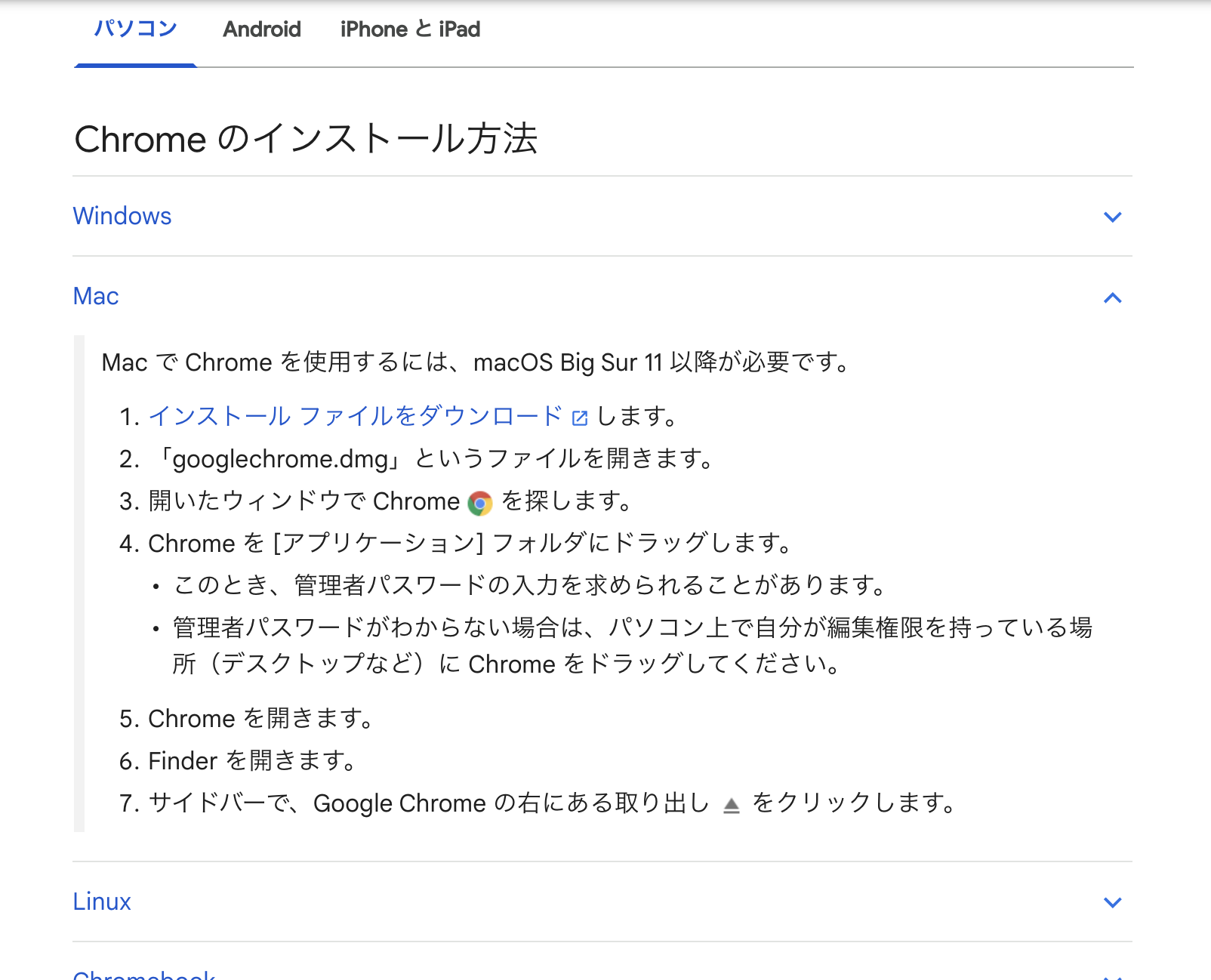Image resolution: width=1211 pixels, height=980 pixels.
Task: Open the インストール ファイルをダウンロード link
Action: [x=355, y=416]
